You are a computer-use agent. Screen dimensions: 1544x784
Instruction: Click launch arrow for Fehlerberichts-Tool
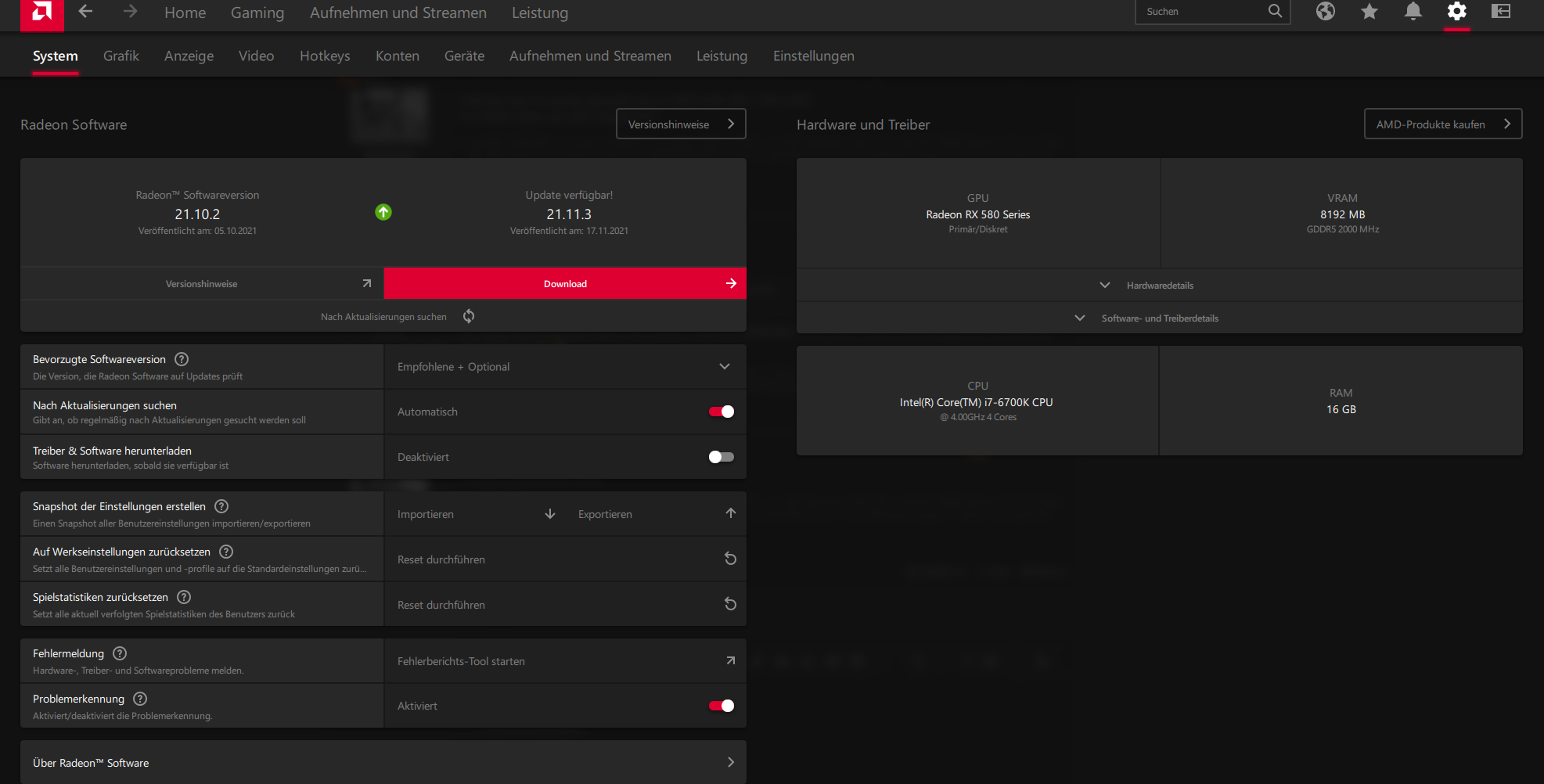(x=731, y=660)
